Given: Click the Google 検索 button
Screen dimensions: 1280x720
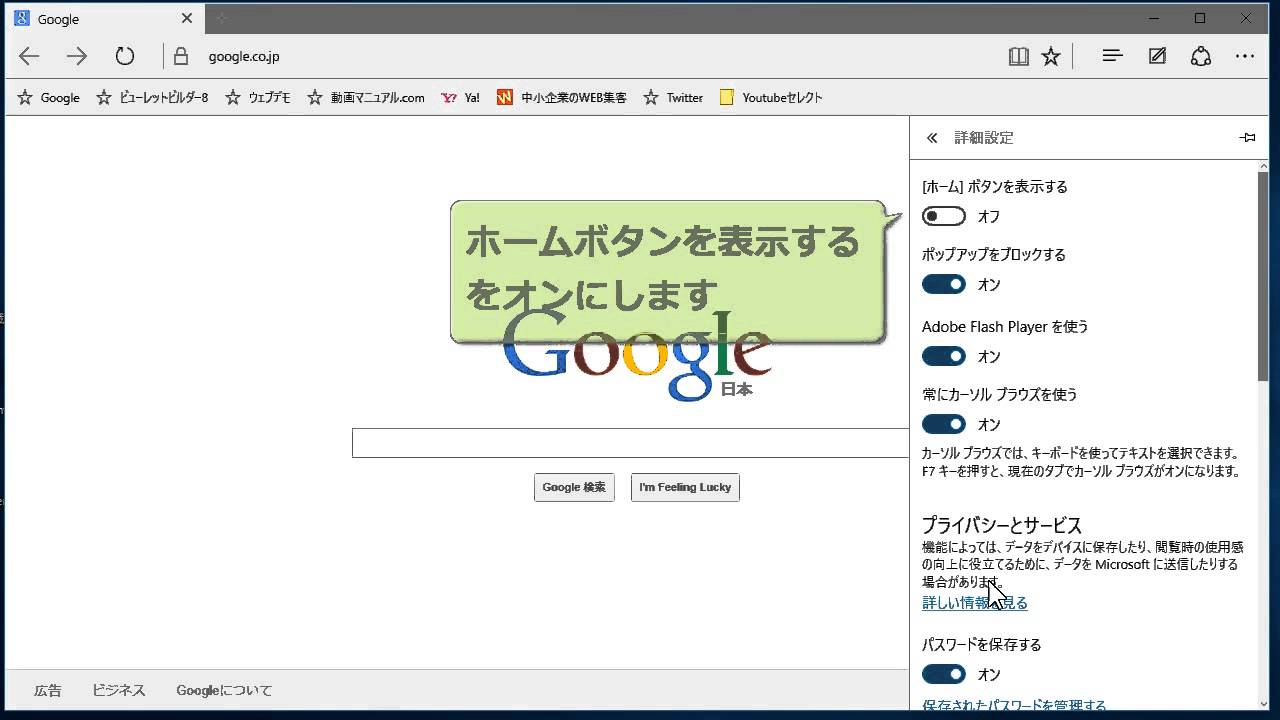Looking at the screenshot, I should point(574,487).
